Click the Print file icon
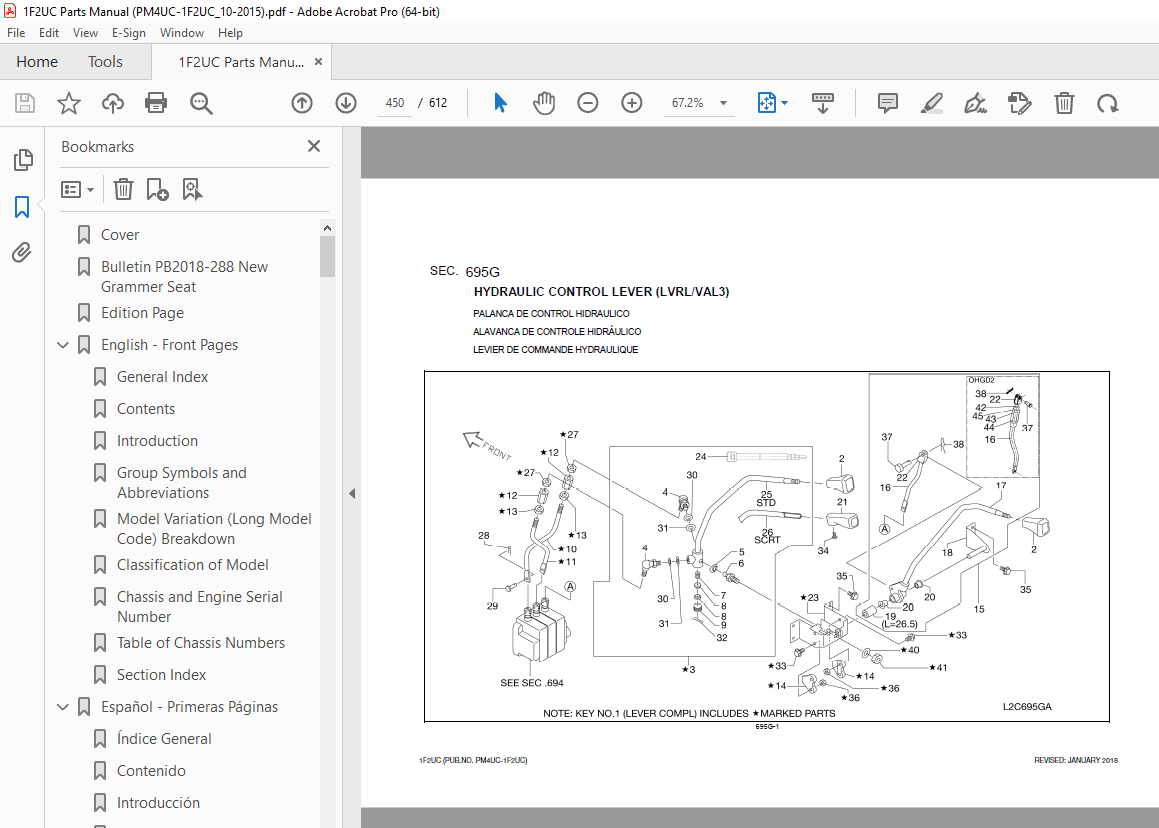 point(156,103)
